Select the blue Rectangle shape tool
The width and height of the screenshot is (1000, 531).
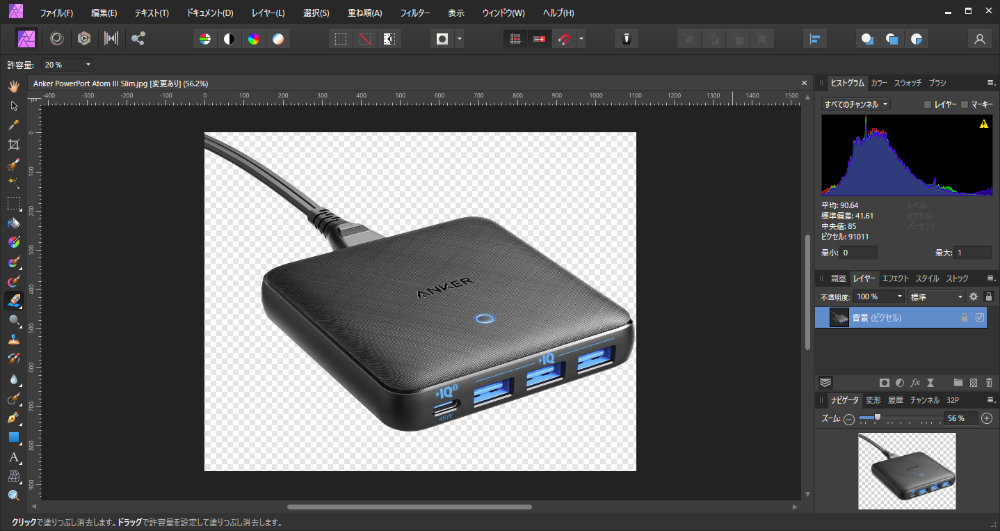point(13,437)
